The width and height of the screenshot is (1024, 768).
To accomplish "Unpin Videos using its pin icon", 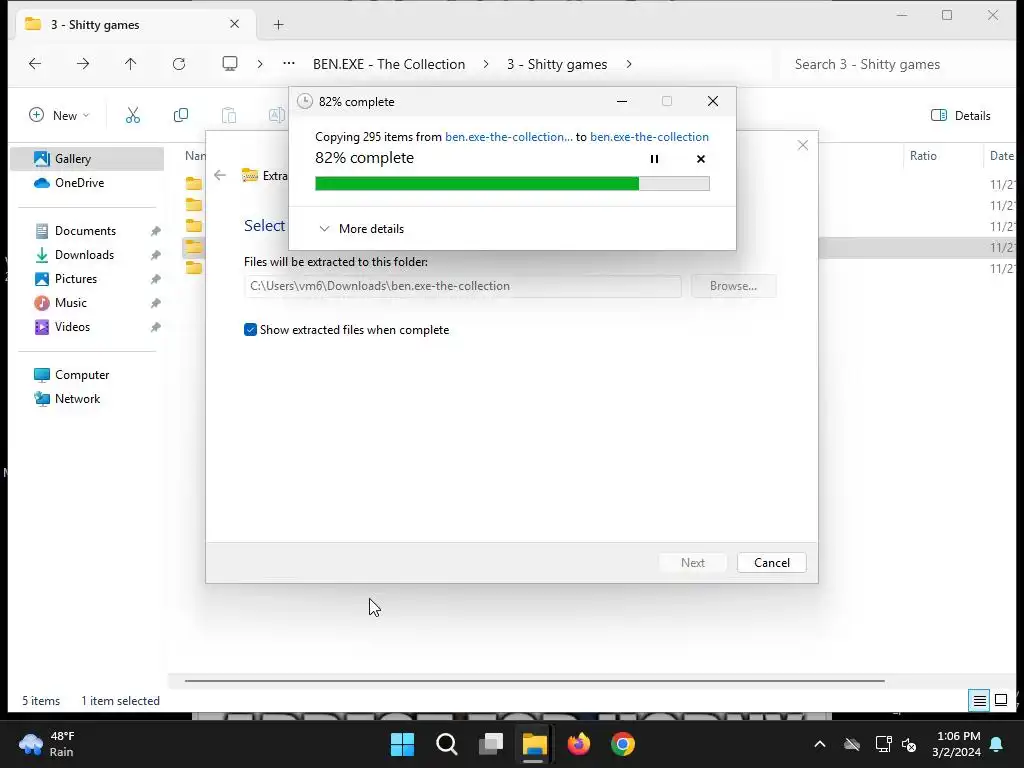I will [x=155, y=327].
